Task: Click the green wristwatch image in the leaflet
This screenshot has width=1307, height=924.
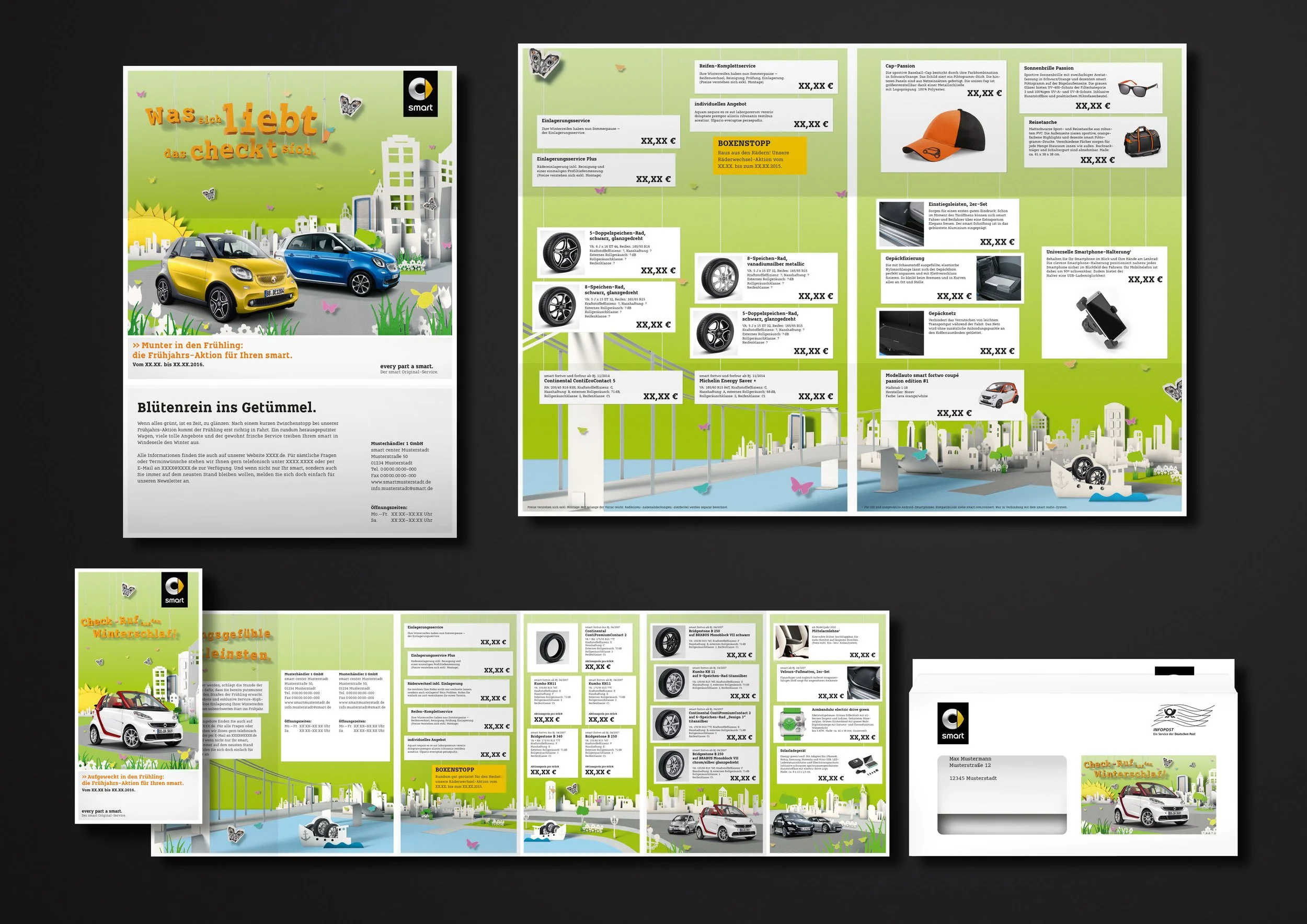Action: point(793,723)
